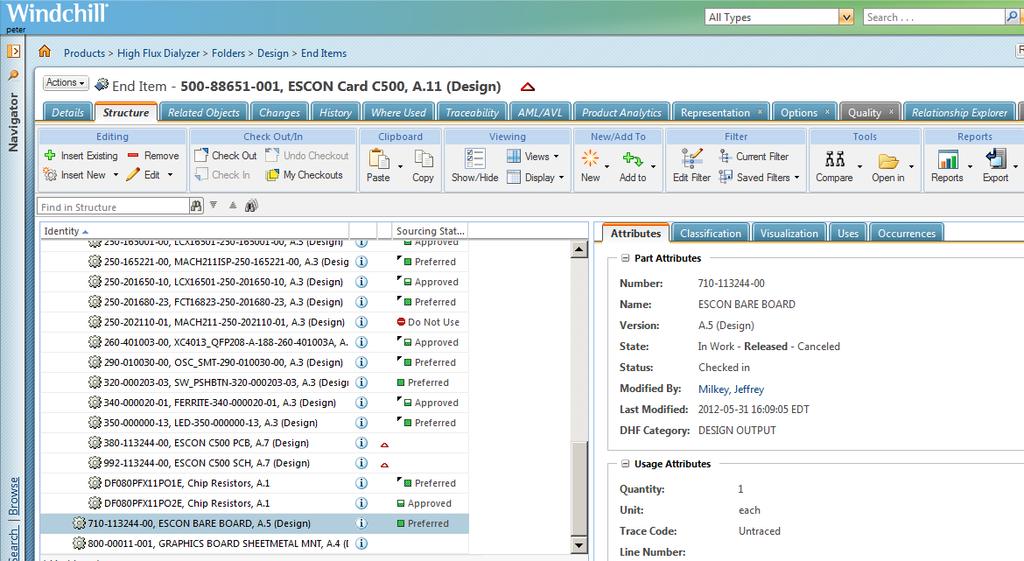The width and height of the screenshot is (1024, 561).
Task: Click Products breadcrumb link
Action: (x=84, y=53)
